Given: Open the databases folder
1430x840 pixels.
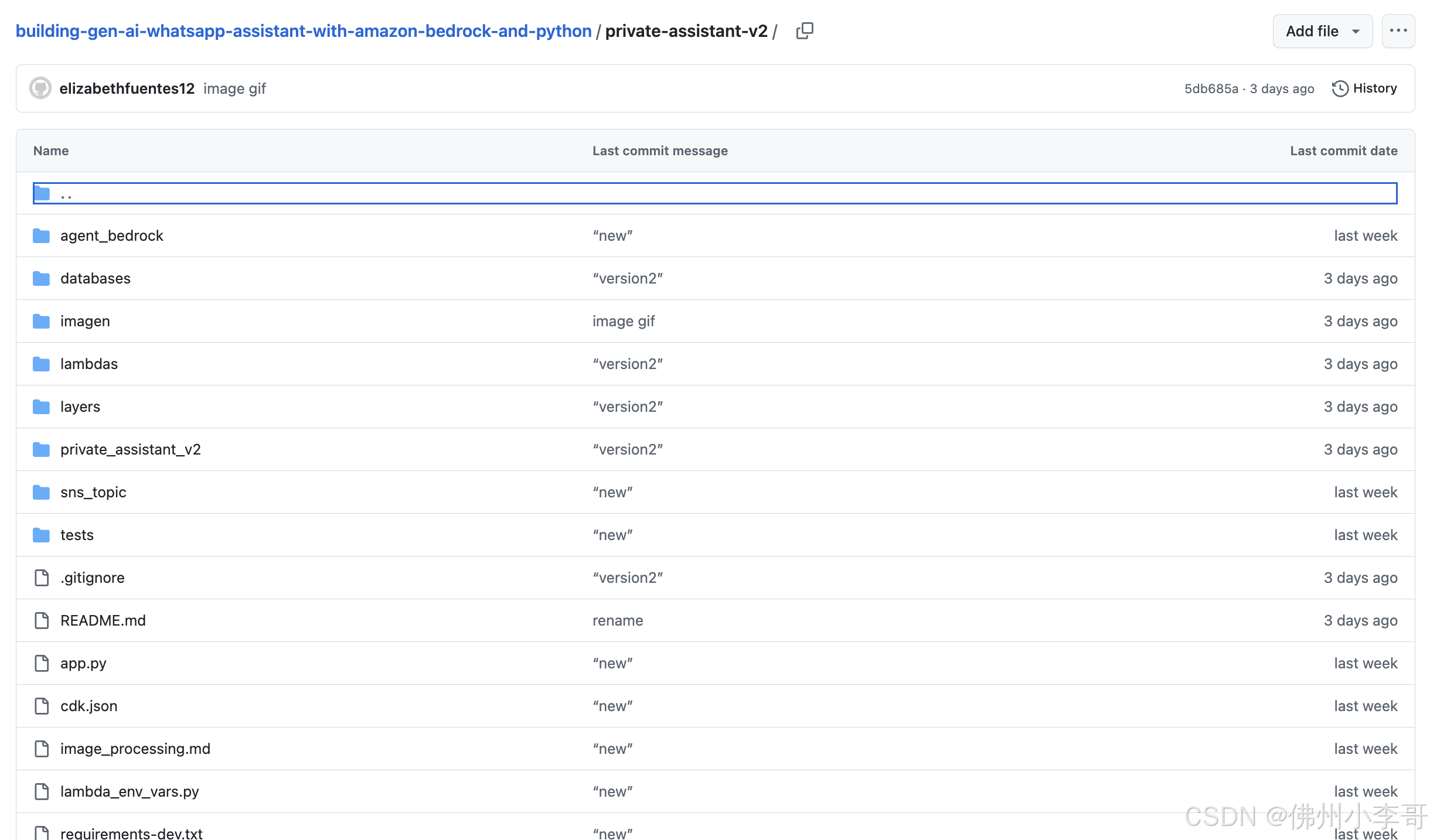Looking at the screenshot, I should click(x=96, y=278).
